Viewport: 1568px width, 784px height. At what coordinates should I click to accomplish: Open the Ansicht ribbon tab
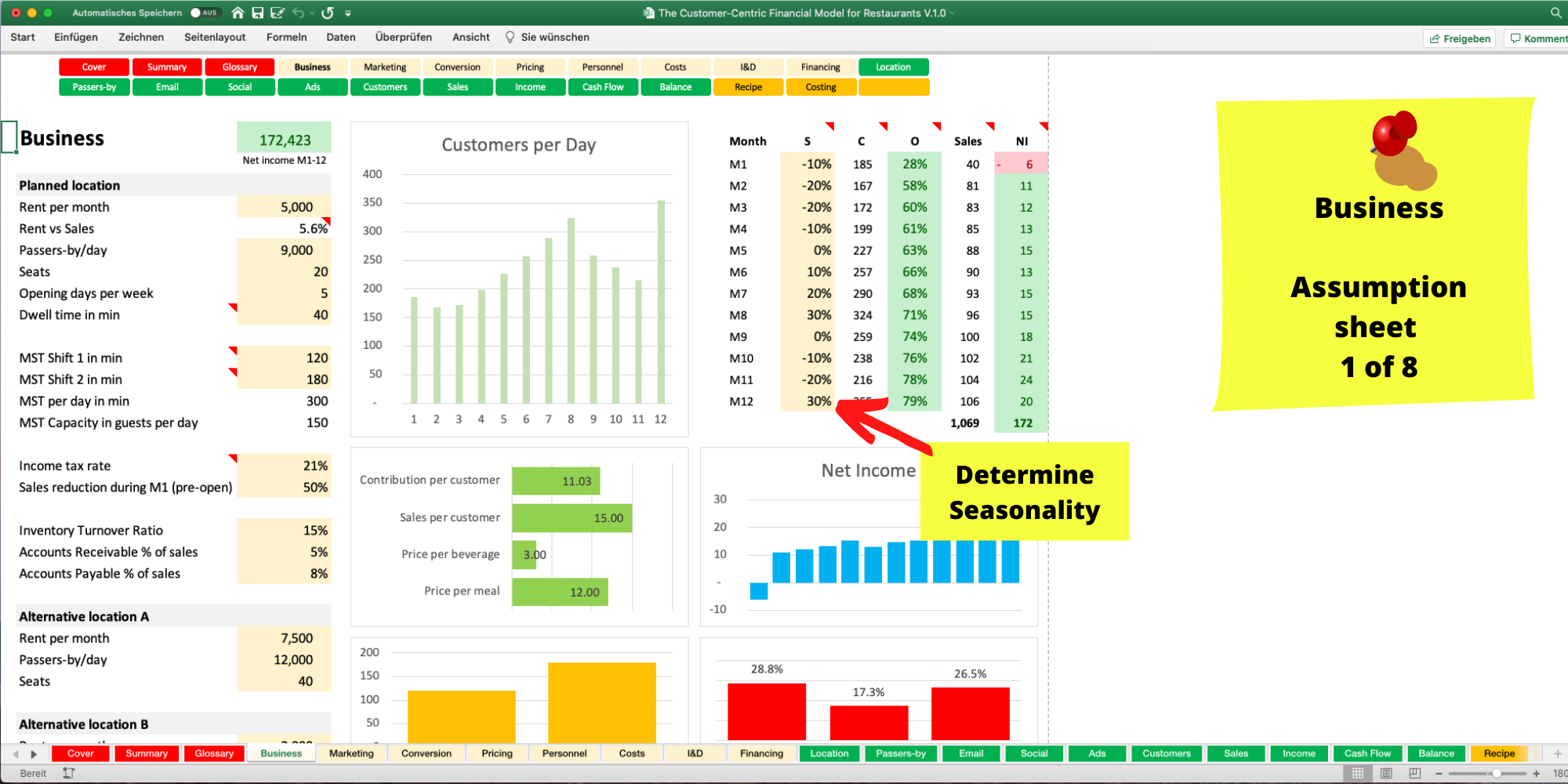tap(471, 37)
